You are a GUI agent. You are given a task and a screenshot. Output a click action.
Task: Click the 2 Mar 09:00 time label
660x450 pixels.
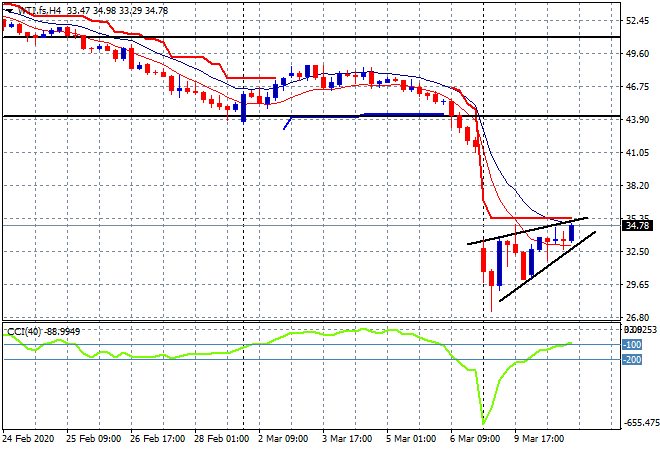283,439
